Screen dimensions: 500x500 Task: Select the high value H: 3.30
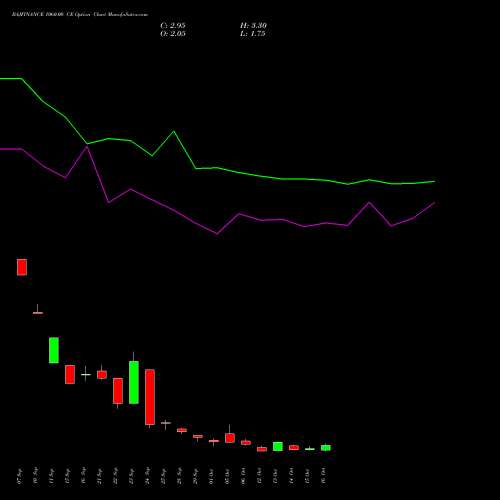point(253,25)
